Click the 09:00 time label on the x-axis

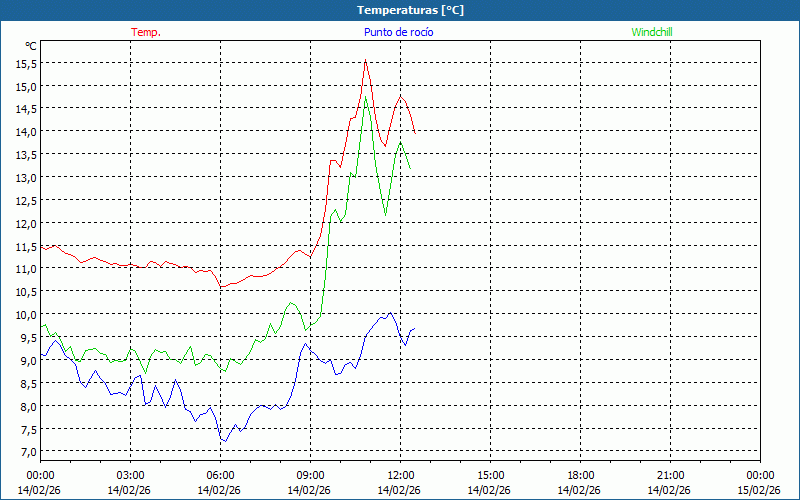tap(310, 475)
